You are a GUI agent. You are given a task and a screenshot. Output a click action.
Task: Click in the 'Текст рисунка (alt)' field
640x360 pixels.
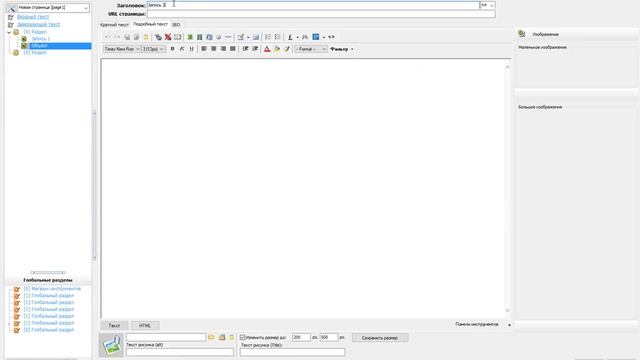180,352
